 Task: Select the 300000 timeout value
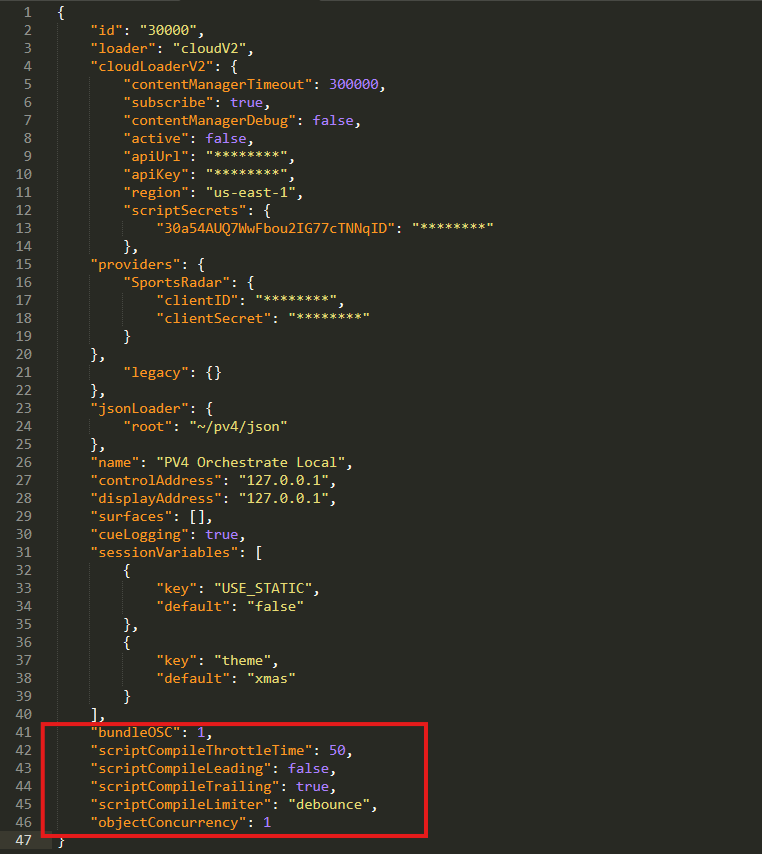pyautogui.click(x=353, y=84)
